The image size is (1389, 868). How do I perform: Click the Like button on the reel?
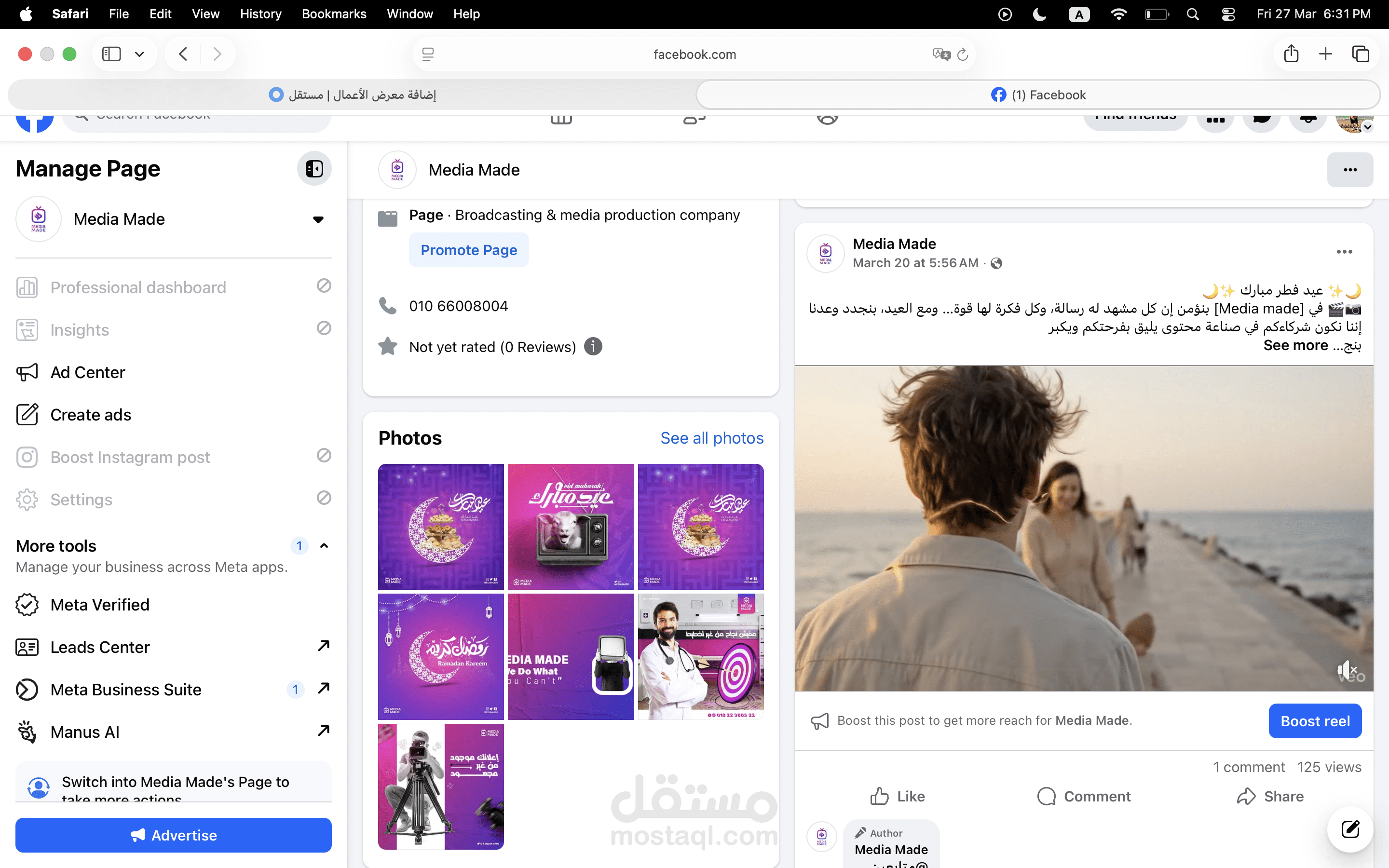click(x=897, y=796)
